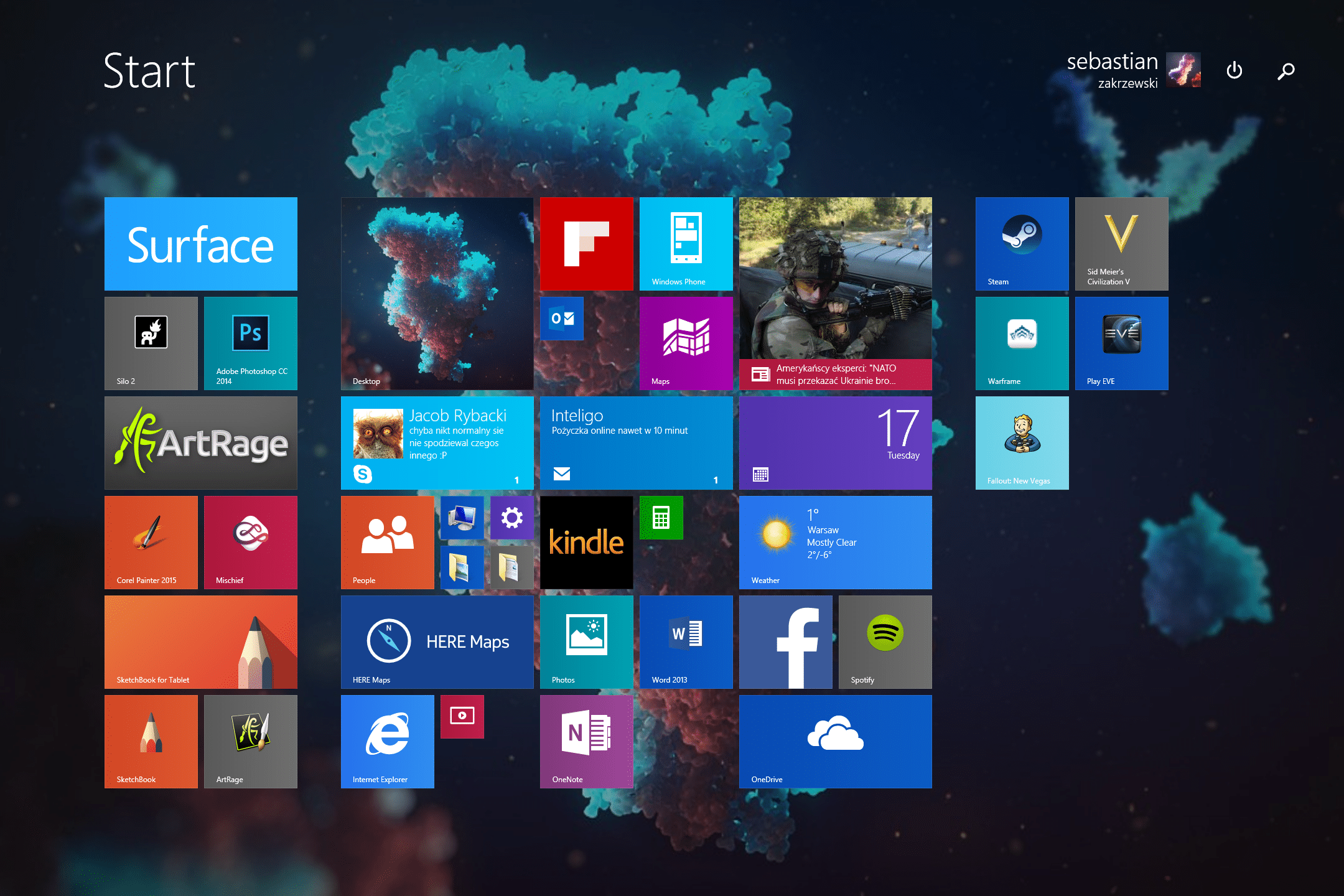This screenshot has width=1344, height=896.
Task: Click the search magnifier icon
Action: coord(1286,71)
